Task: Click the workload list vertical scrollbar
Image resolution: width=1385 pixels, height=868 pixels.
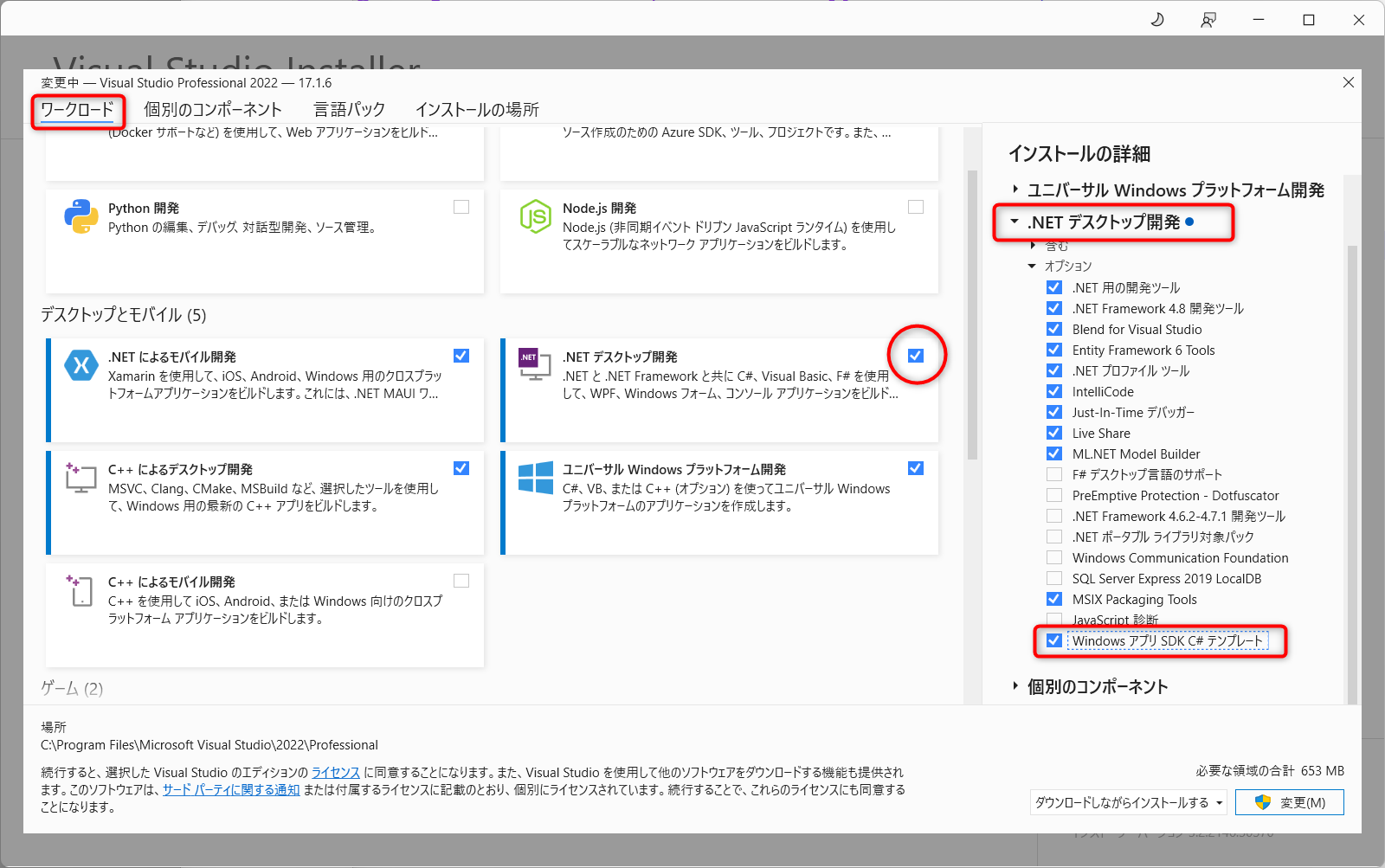Action: click(x=972, y=316)
